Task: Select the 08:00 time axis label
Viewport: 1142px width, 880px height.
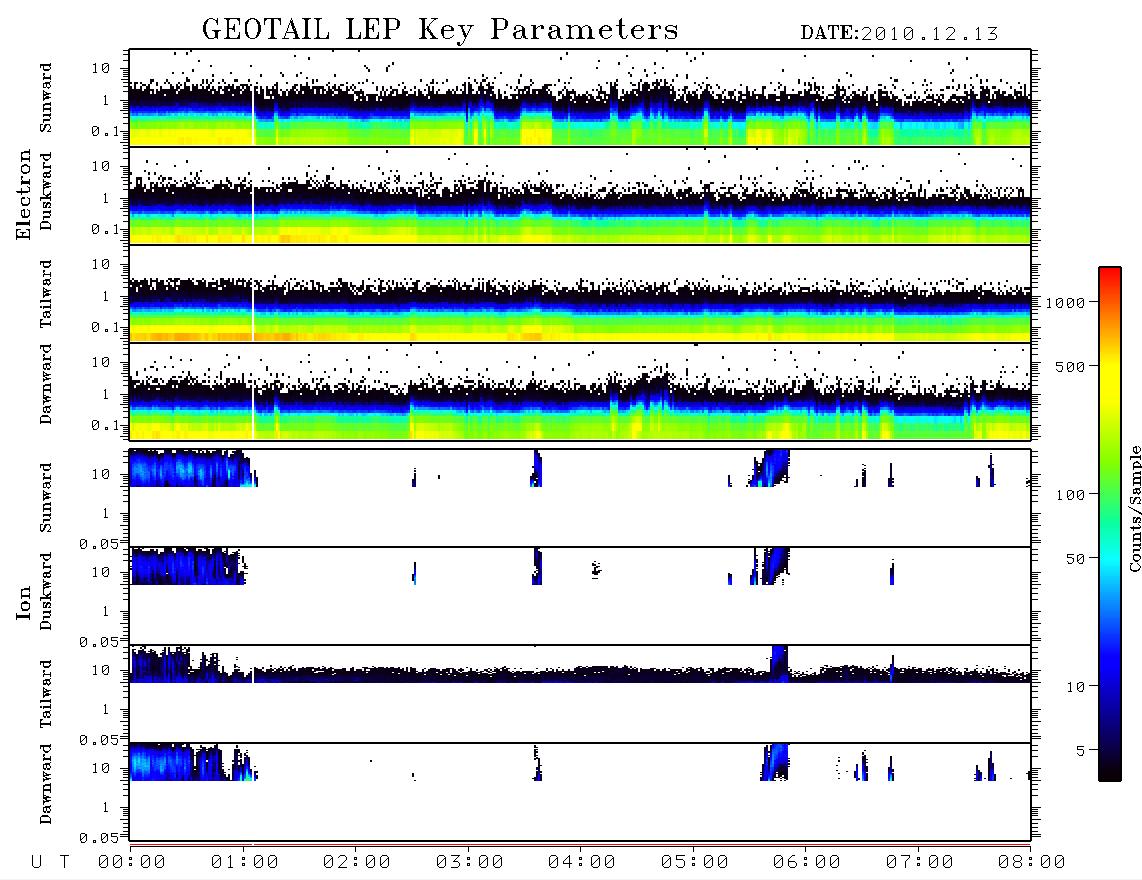Action: click(1032, 862)
